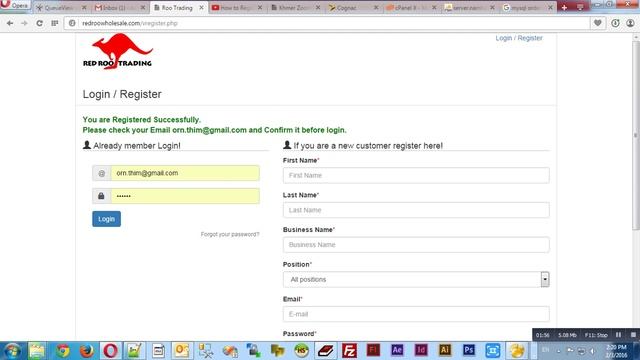Open File Explorer from the taskbar

pyautogui.click(x=37, y=351)
